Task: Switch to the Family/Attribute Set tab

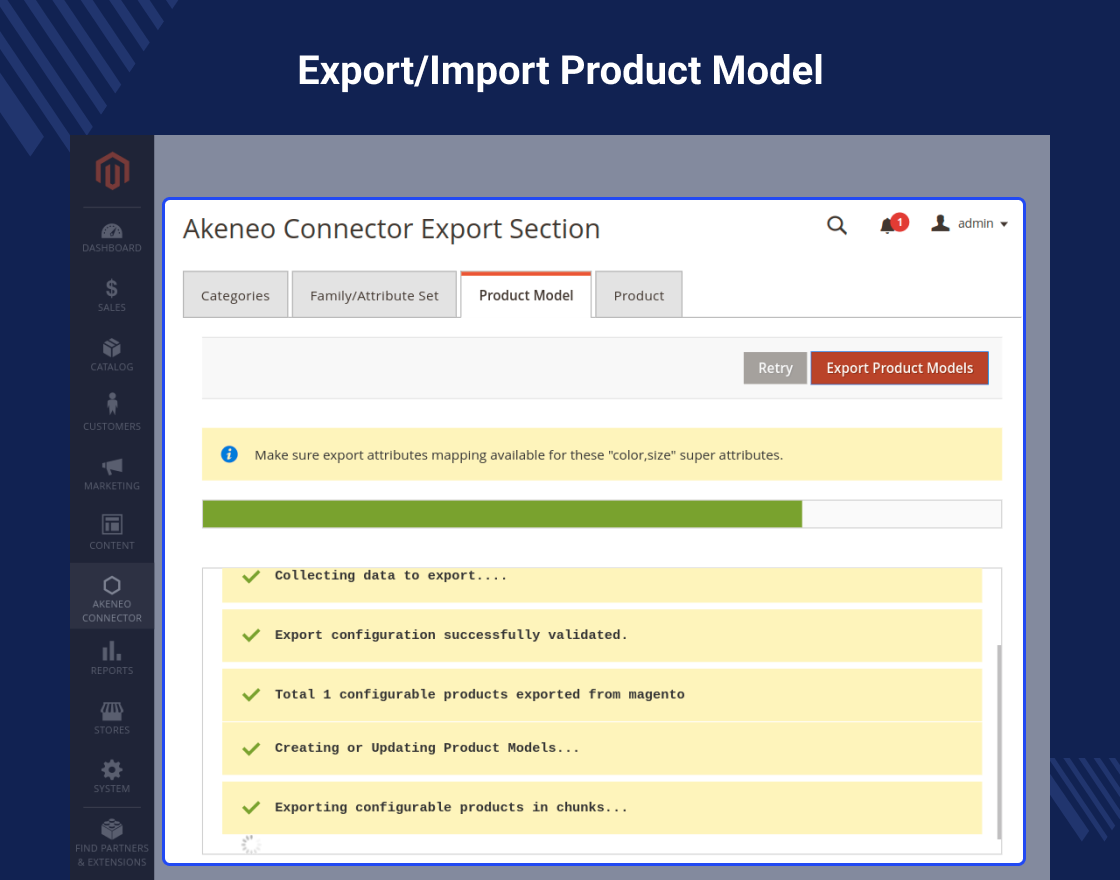Action: [x=374, y=294]
